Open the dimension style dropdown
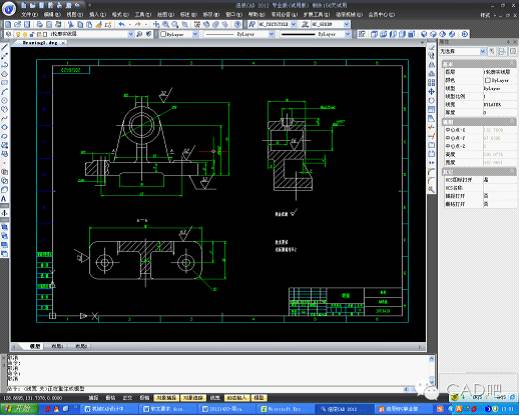This screenshot has height=416, width=520. [x=347, y=24]
